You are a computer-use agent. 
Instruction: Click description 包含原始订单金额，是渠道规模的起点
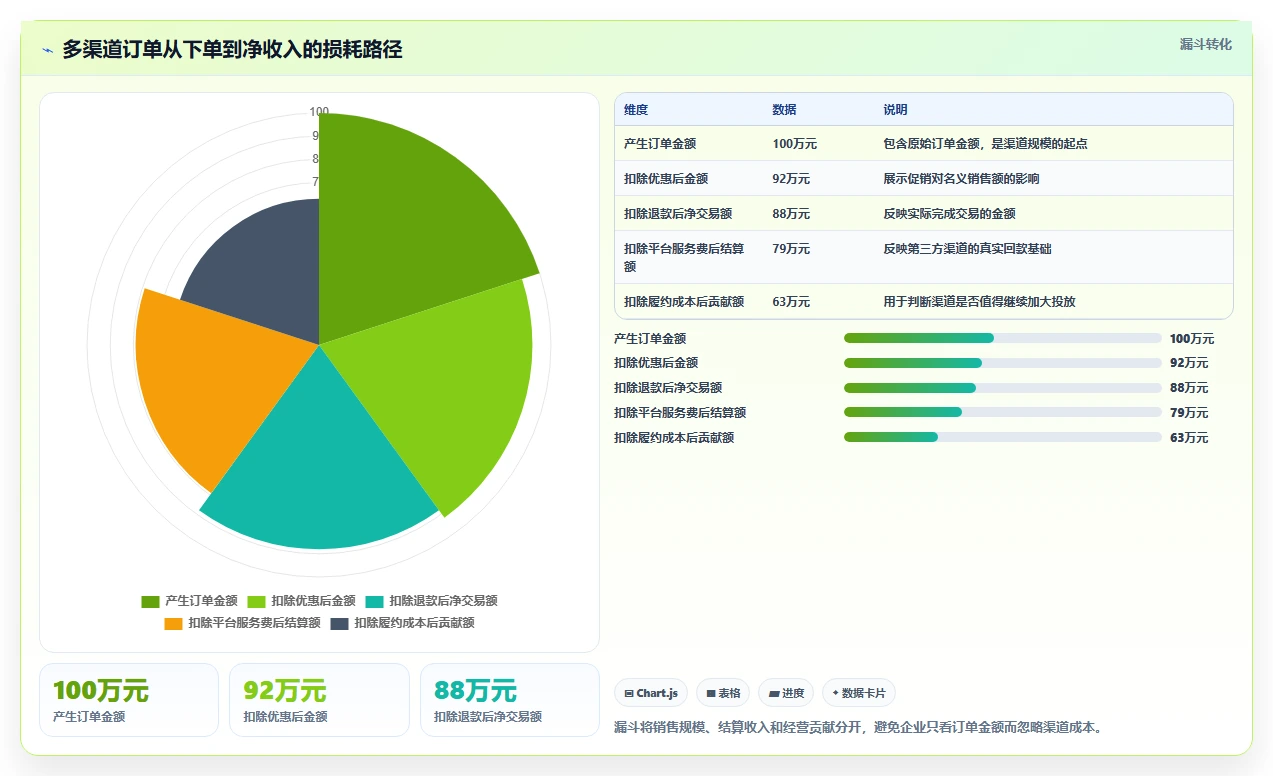pos(985,144)
